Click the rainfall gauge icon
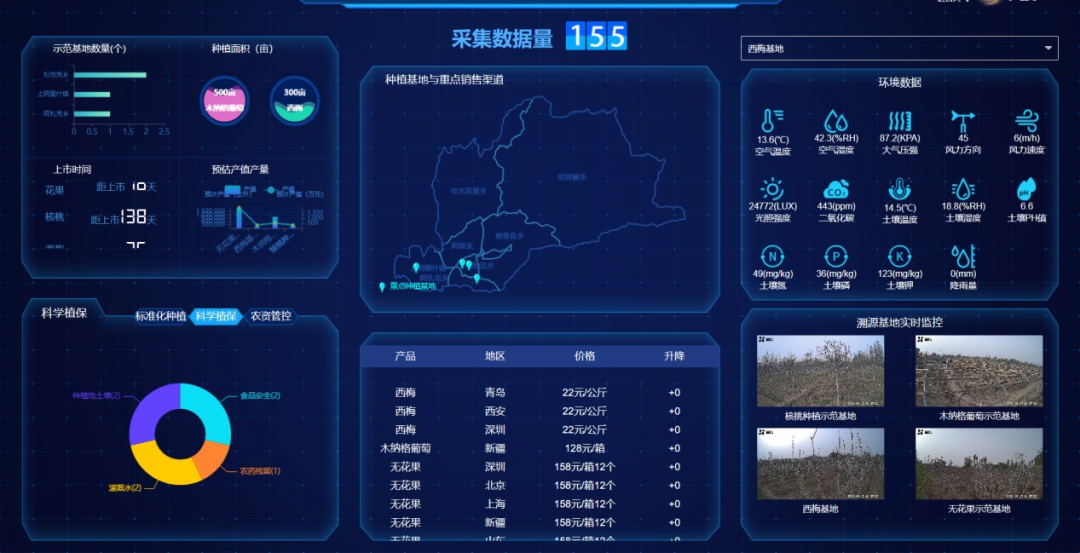The image size is (1080, 553). click(x=963, y=256)
